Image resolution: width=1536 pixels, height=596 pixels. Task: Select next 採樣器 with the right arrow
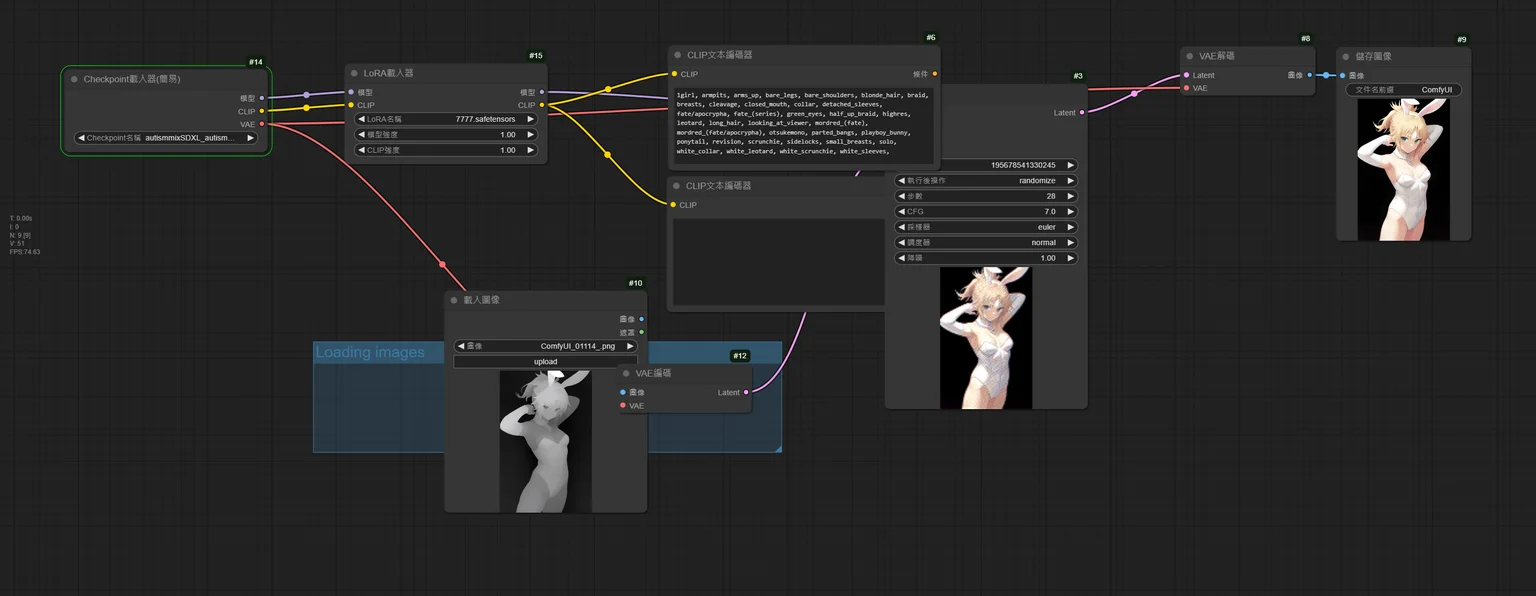click(x=1070, y=227)
